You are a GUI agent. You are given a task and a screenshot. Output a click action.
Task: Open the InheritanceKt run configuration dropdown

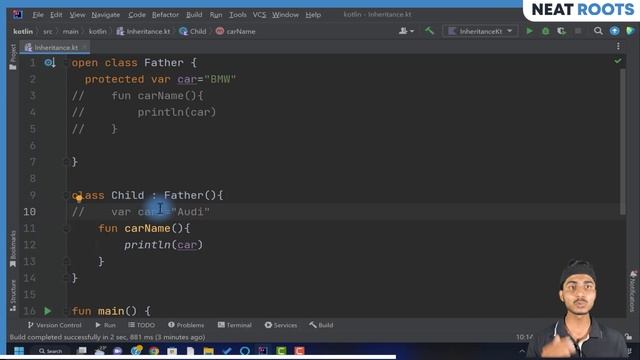coord(480,31)
